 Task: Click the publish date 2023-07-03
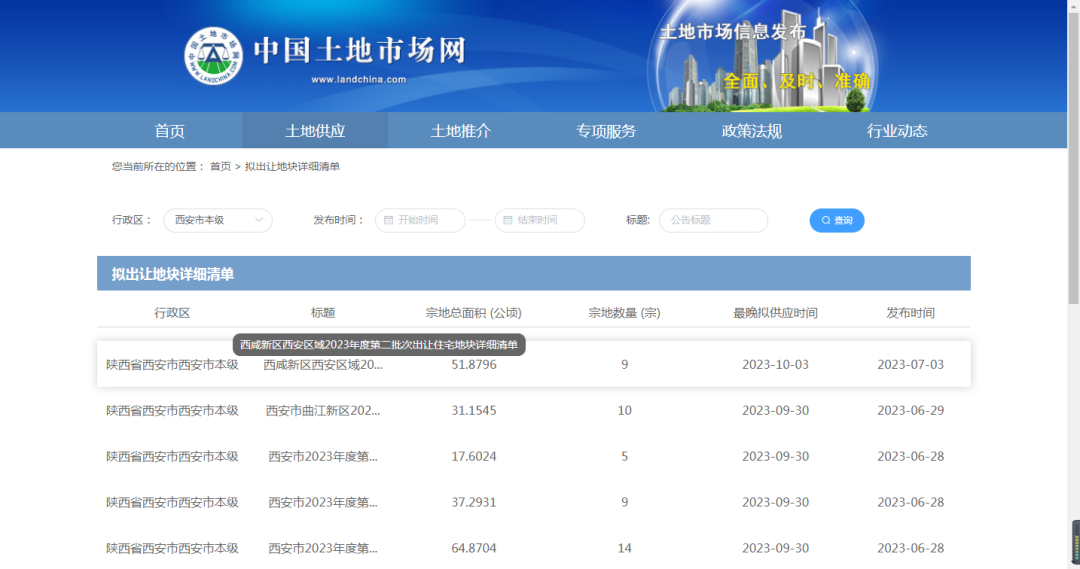(x=911, y=364)
